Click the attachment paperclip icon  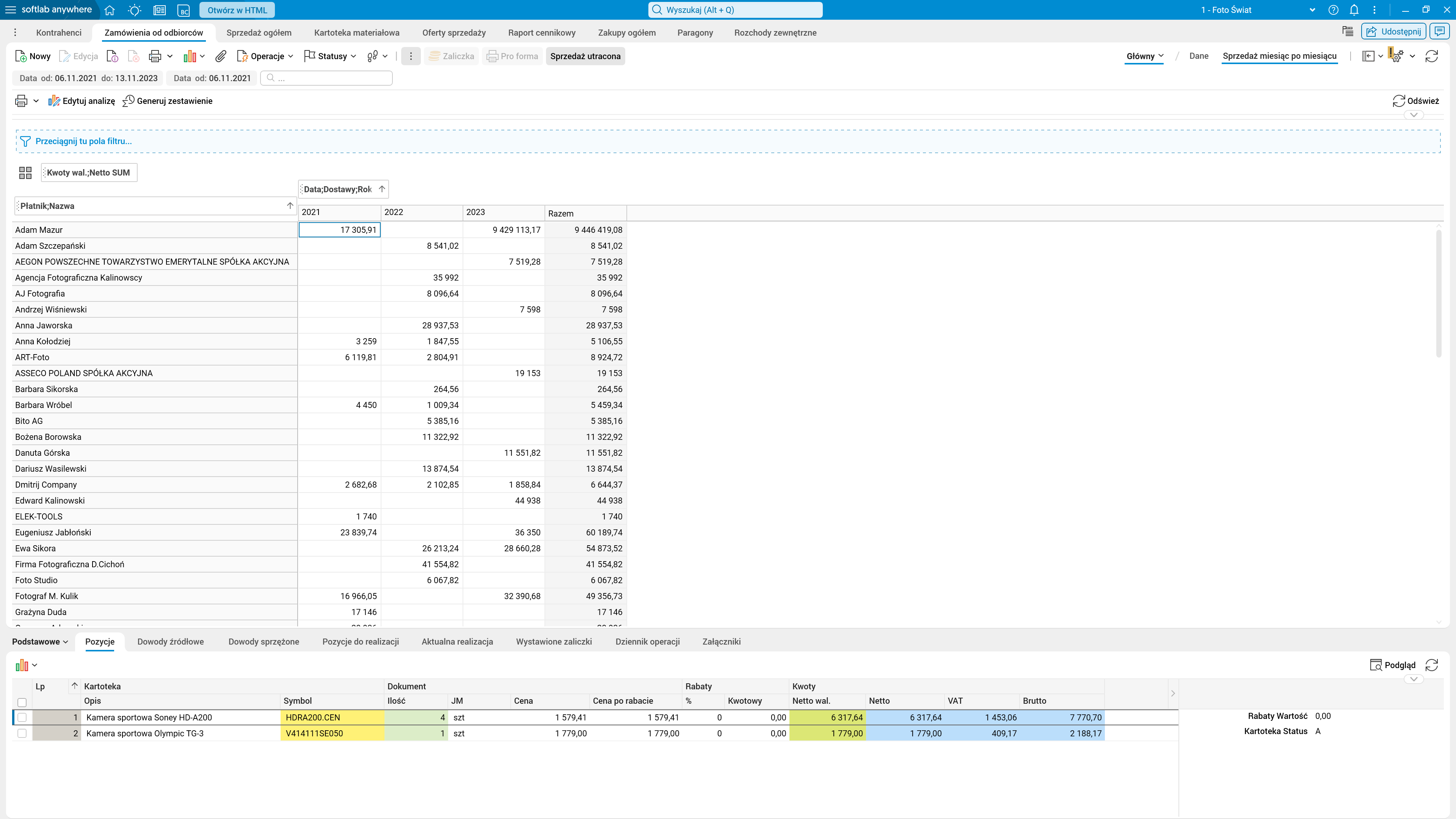pyautogui.click(x=221, y=56)
